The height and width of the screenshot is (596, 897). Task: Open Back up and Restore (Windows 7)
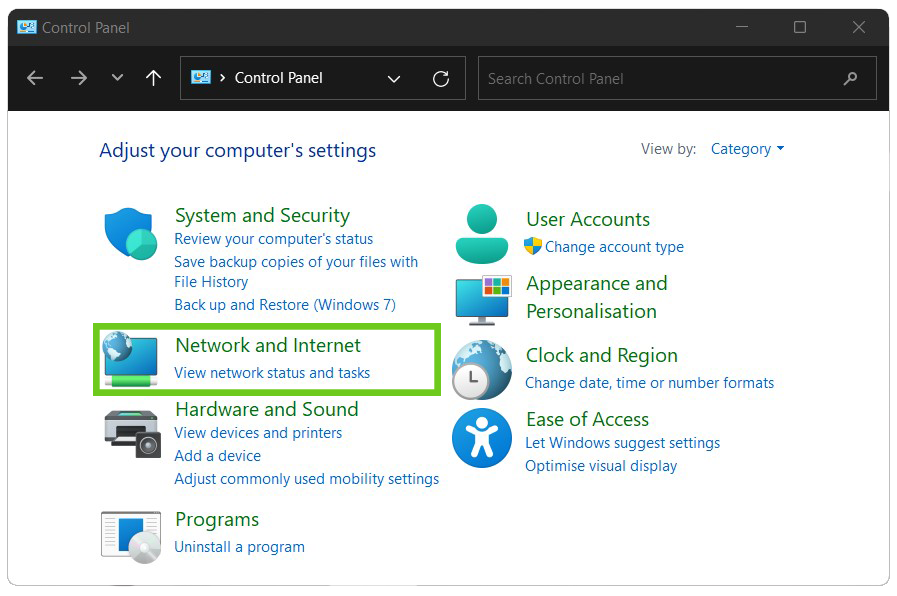point(285,305)
